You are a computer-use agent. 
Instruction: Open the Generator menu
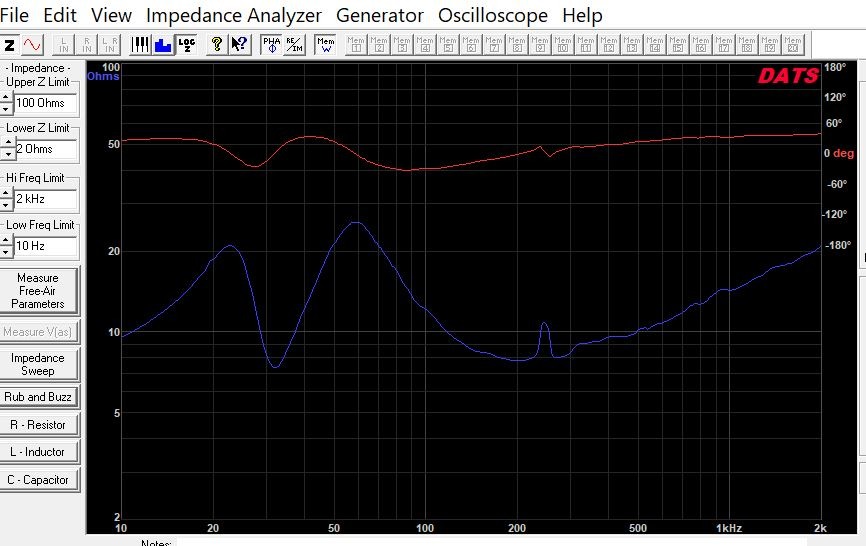click(x=380, y=15)
